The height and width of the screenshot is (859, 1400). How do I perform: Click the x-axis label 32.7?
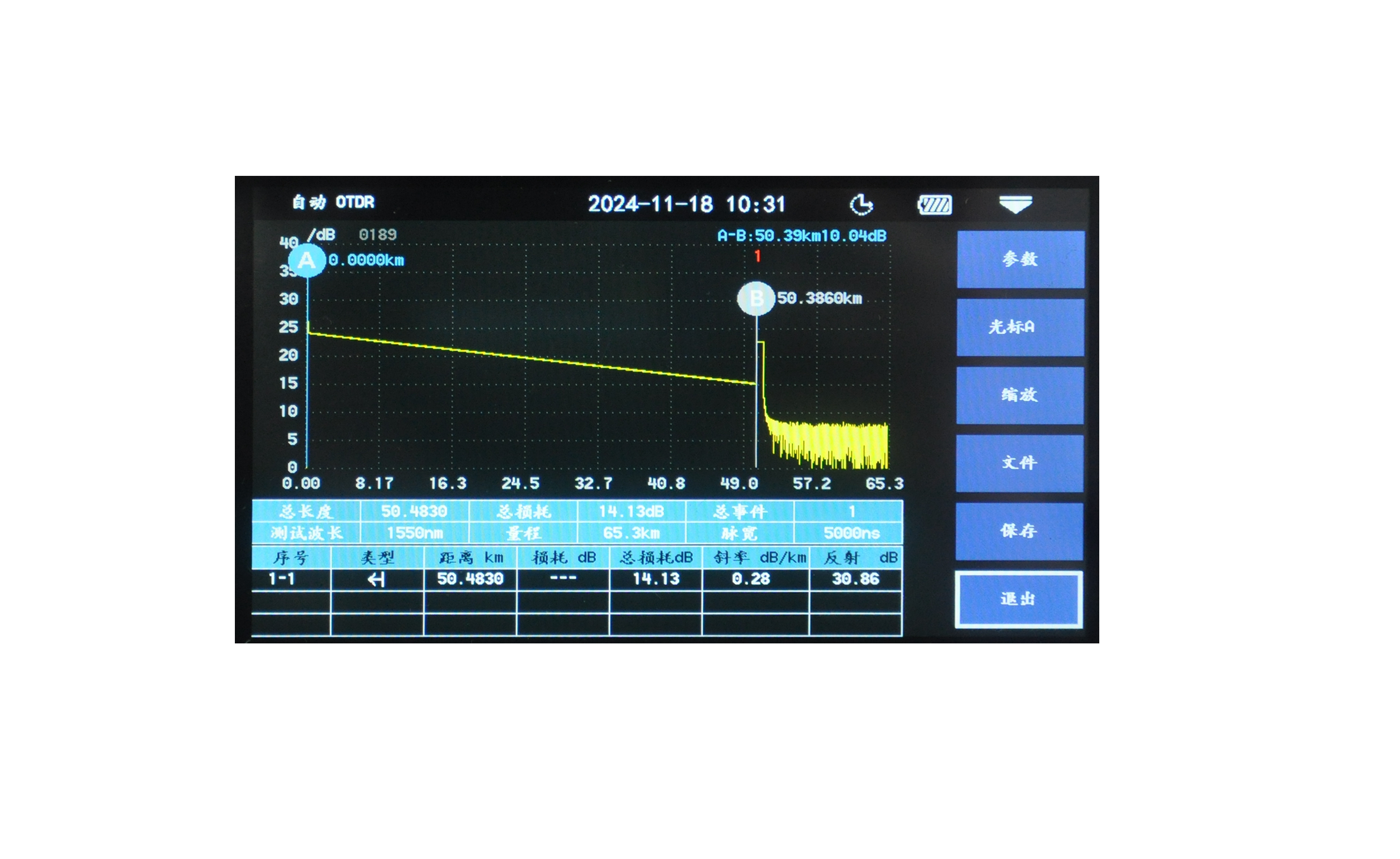click(593, 483)
